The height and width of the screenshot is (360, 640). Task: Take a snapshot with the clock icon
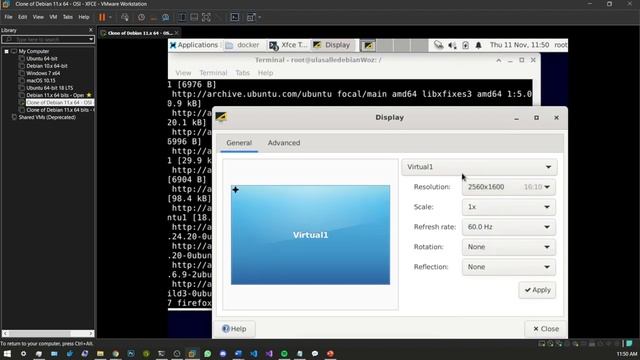141,17
